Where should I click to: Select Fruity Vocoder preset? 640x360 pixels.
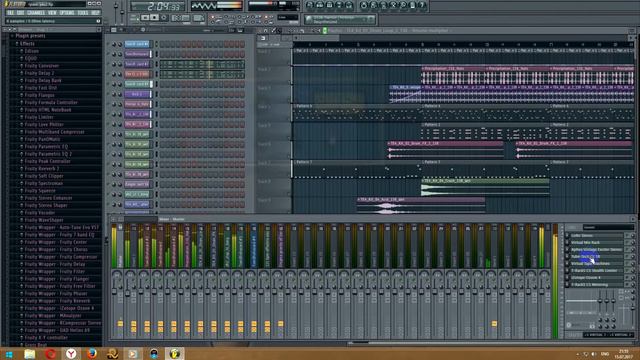[x=40, y=213]
